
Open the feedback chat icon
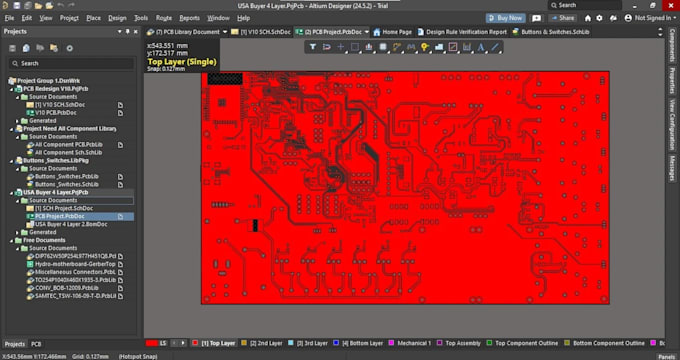tap(536, 18)
